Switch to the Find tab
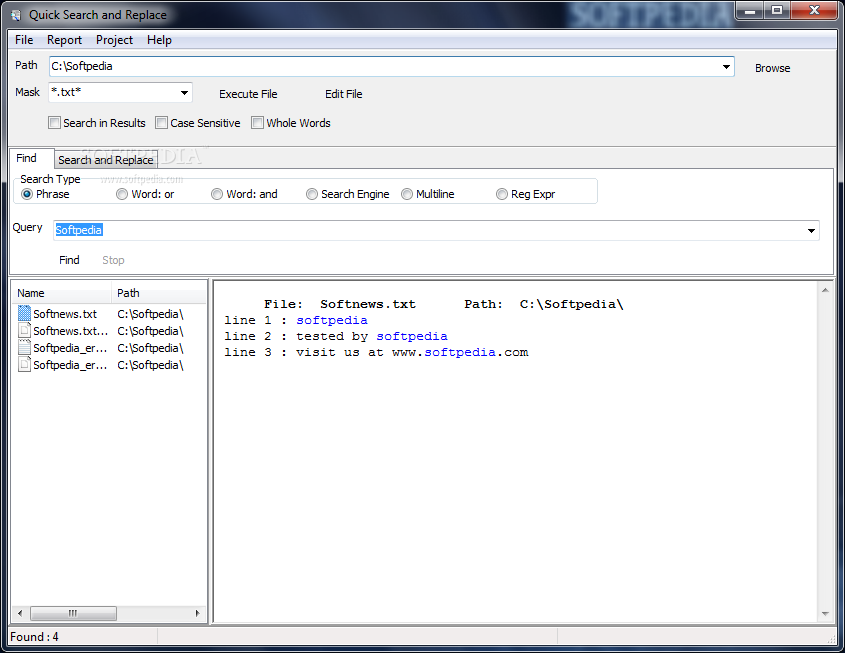 click(x=32, y=158)
